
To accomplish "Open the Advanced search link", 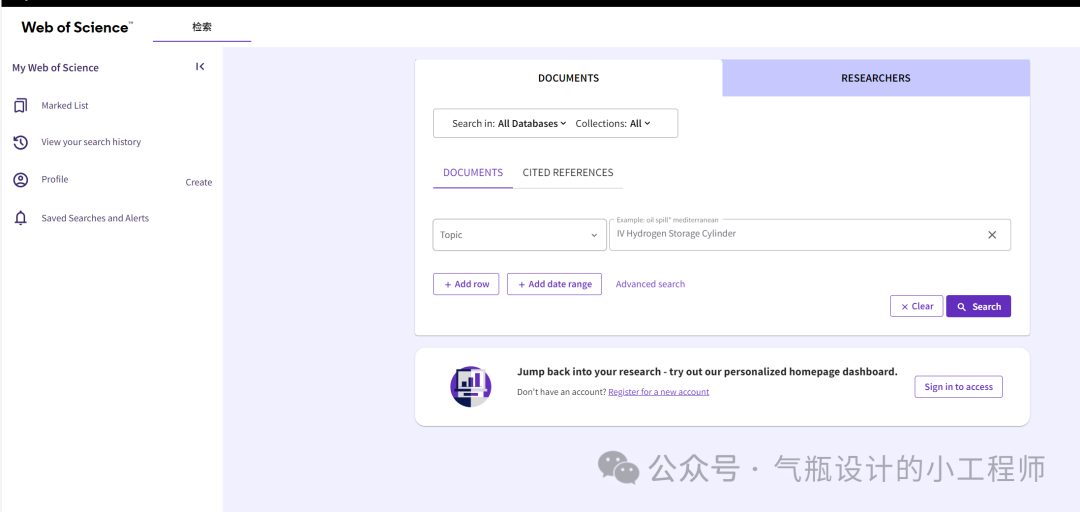I will coord(650,284).
